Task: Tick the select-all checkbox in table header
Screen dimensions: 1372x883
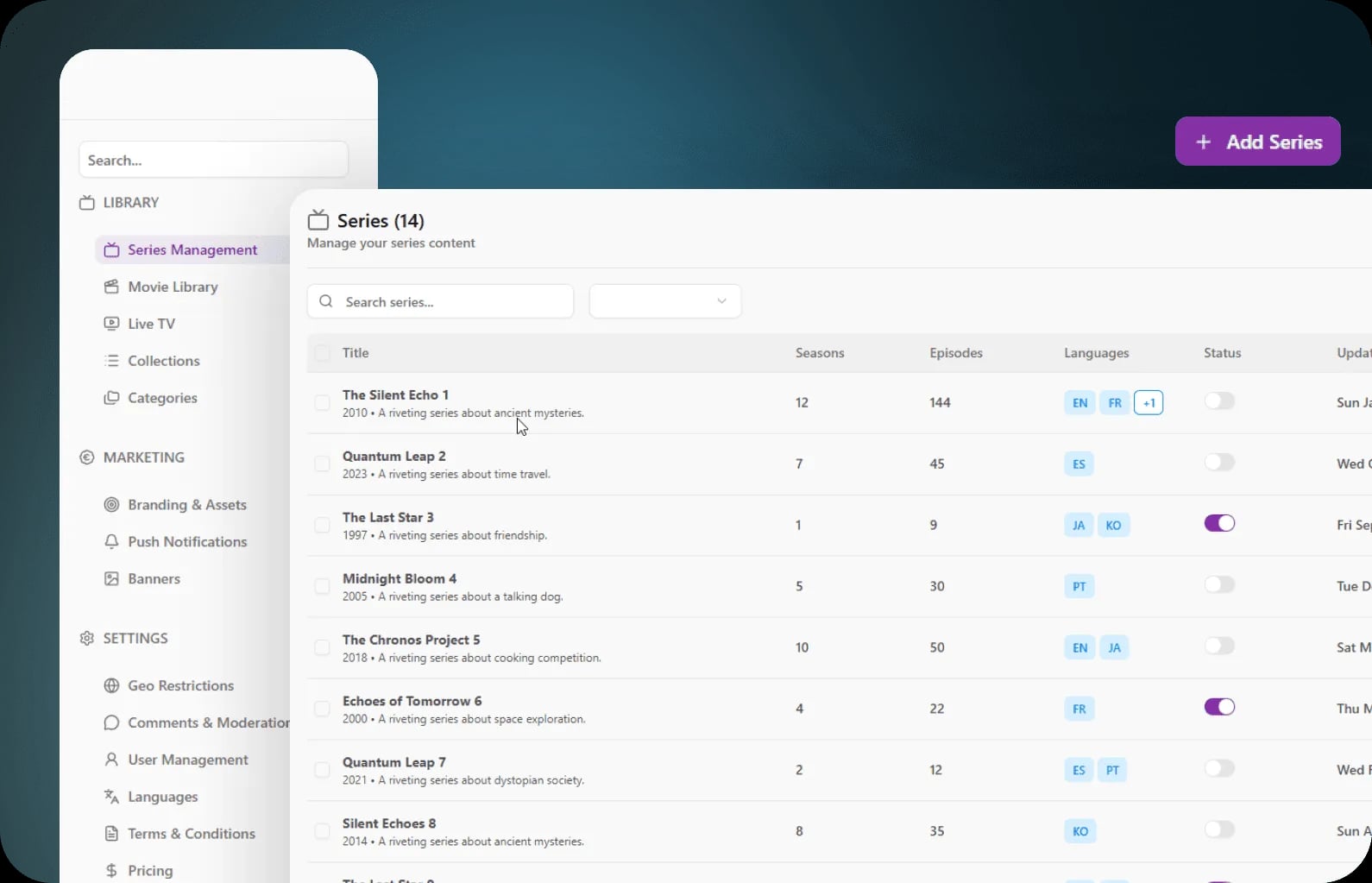Action: coord(322,353)
